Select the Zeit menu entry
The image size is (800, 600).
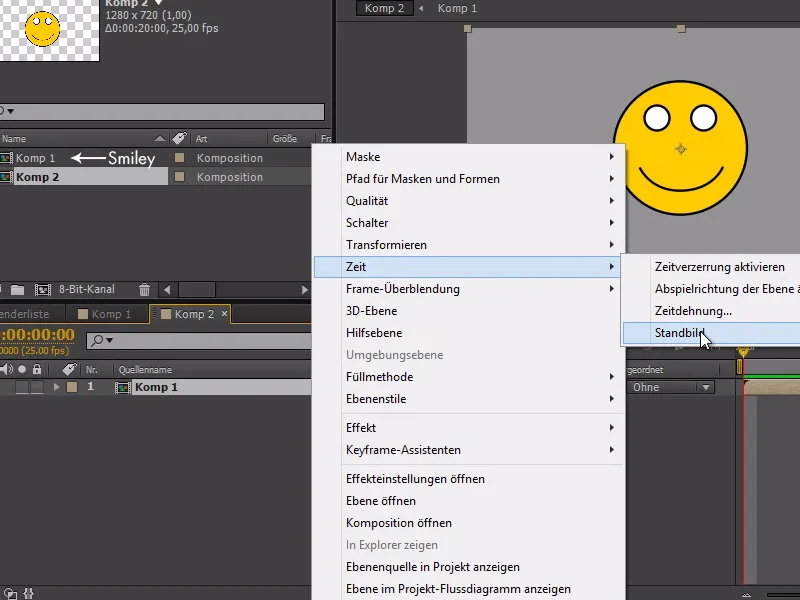pos(468,267)
